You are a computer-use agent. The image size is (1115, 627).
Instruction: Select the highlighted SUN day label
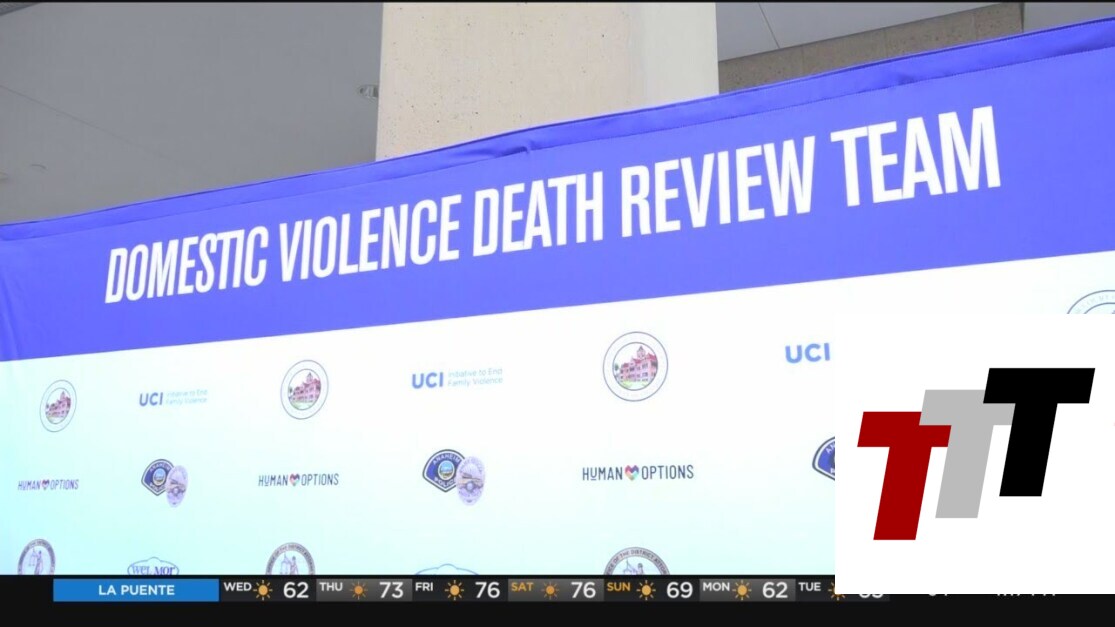pyautogui.click(x=618, y=587)
